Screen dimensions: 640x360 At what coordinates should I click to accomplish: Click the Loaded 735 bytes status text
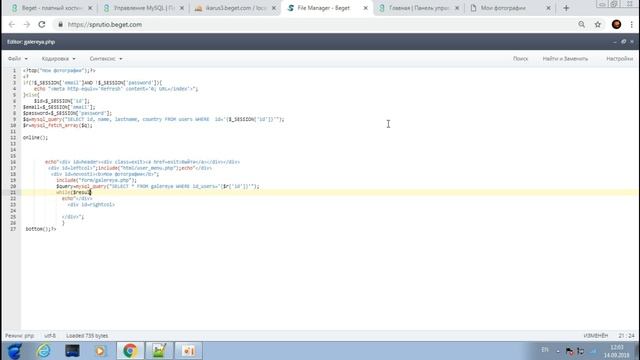tap(87, 336)
